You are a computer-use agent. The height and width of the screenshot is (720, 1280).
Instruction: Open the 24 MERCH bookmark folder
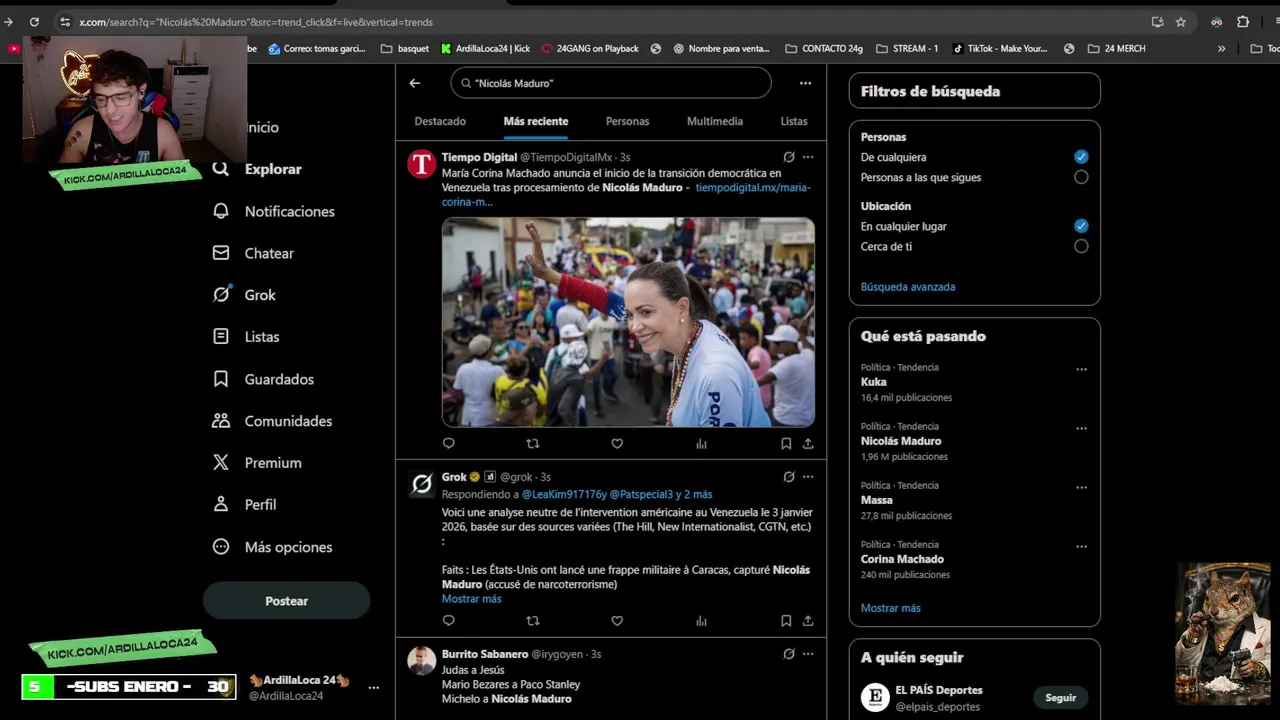[x=1116, y=48]
